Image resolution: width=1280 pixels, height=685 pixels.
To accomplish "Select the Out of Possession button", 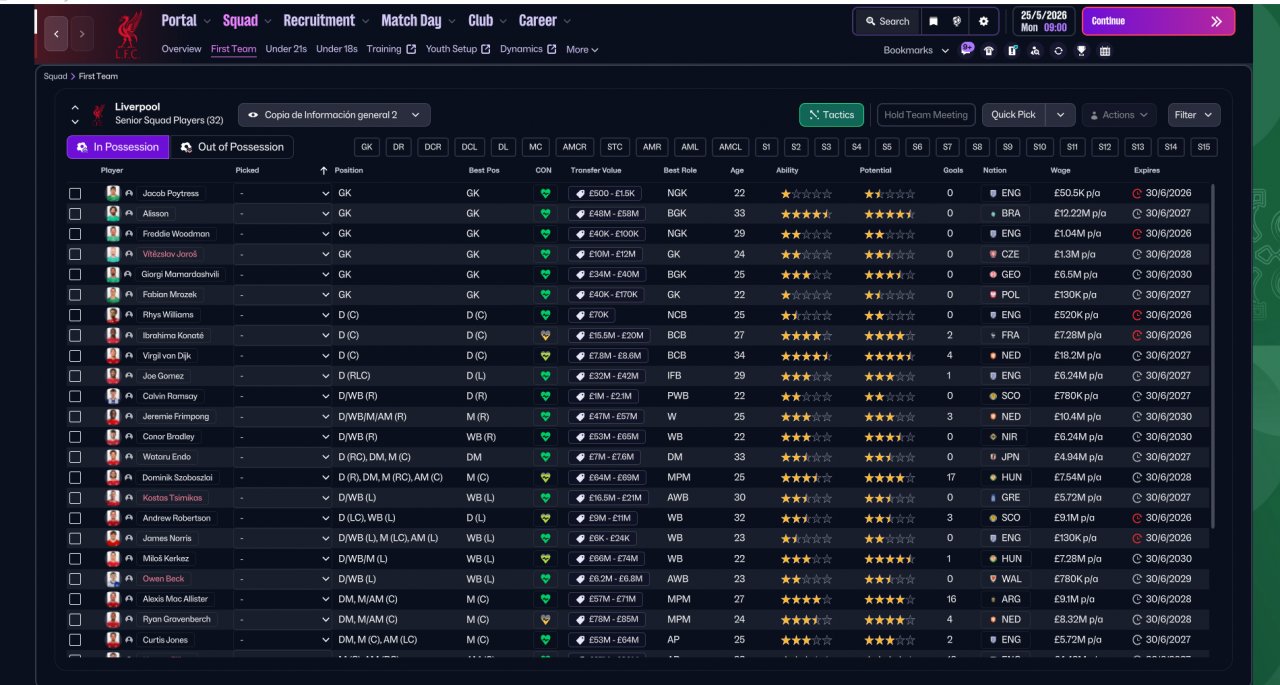I will point(231,147).
